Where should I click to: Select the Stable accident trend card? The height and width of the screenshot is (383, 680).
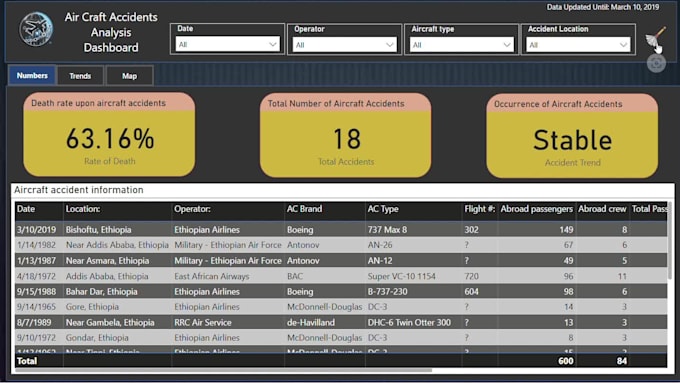572,136
